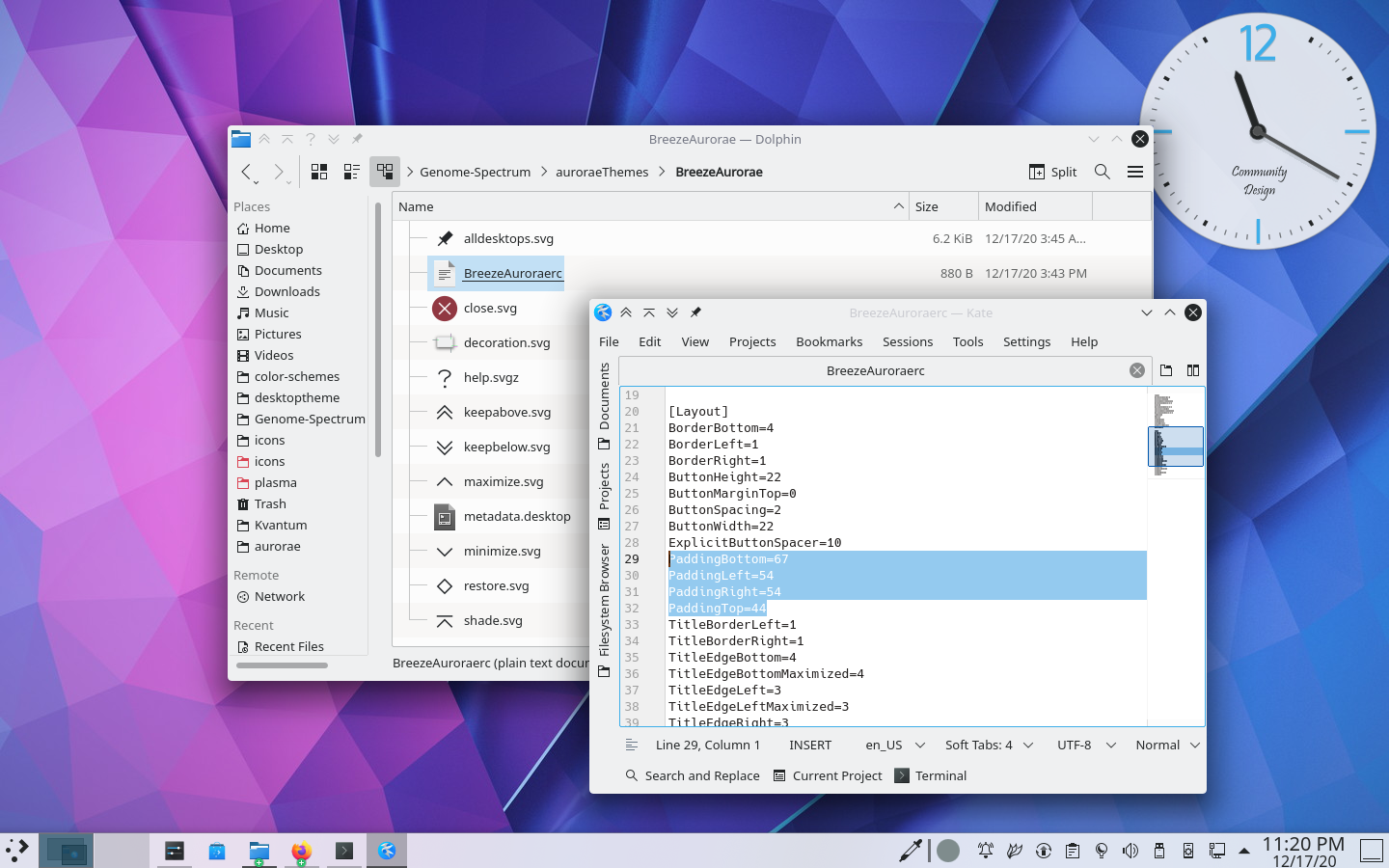Viewport: 1389px width, 868px height.
Task: Click the Kate window pin icon
Action: pos(695,312)
